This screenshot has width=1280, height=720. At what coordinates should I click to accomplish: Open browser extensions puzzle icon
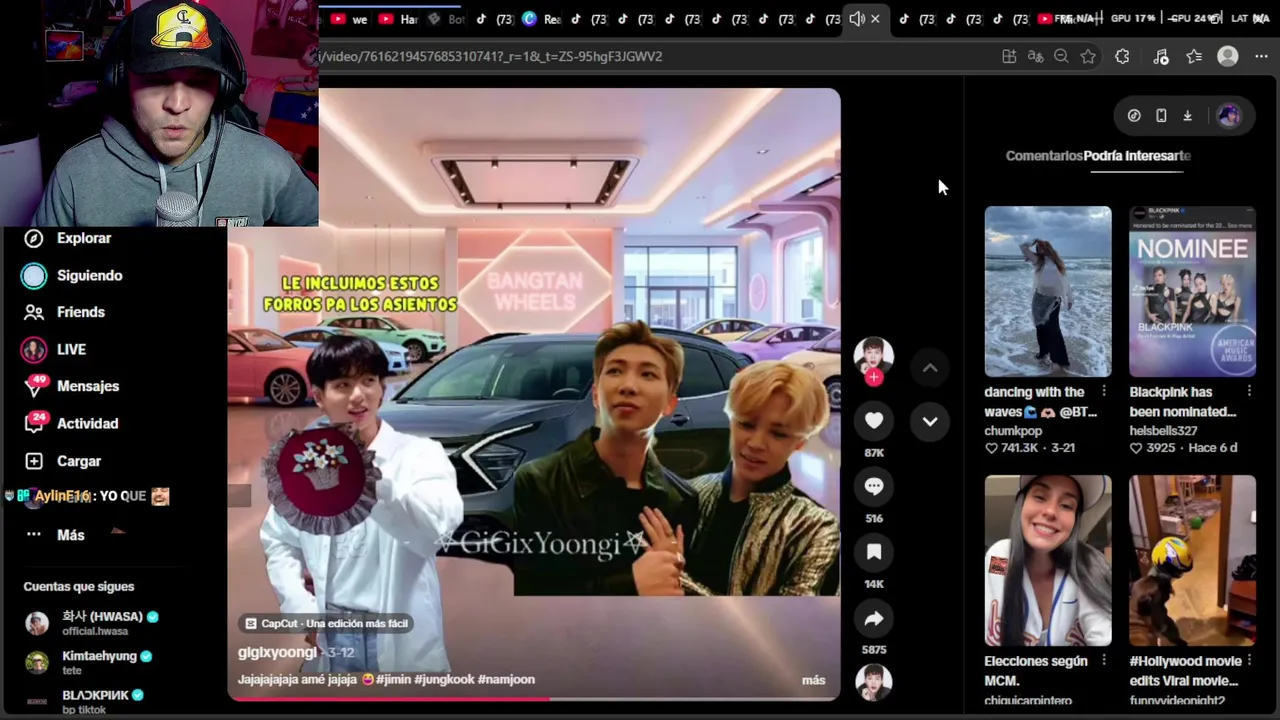[1122, 57]
